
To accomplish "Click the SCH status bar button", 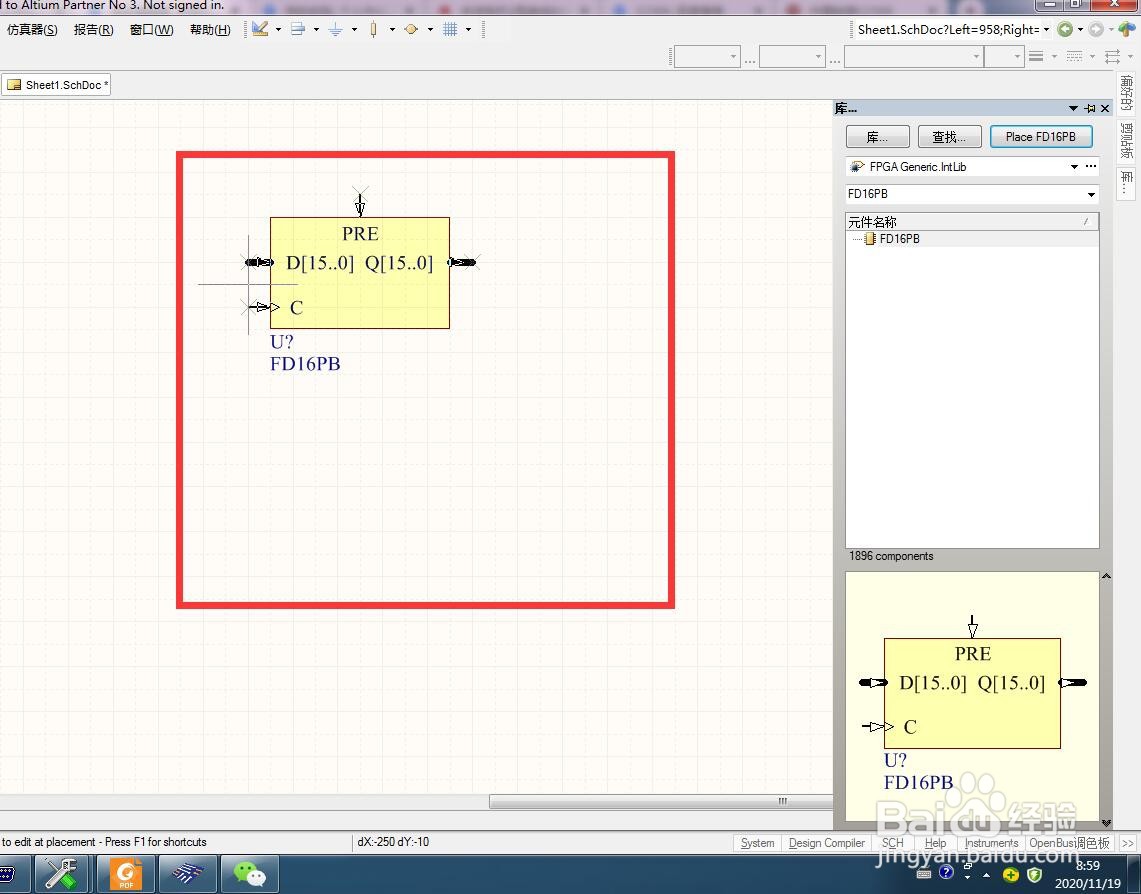I will click(893, 843).
